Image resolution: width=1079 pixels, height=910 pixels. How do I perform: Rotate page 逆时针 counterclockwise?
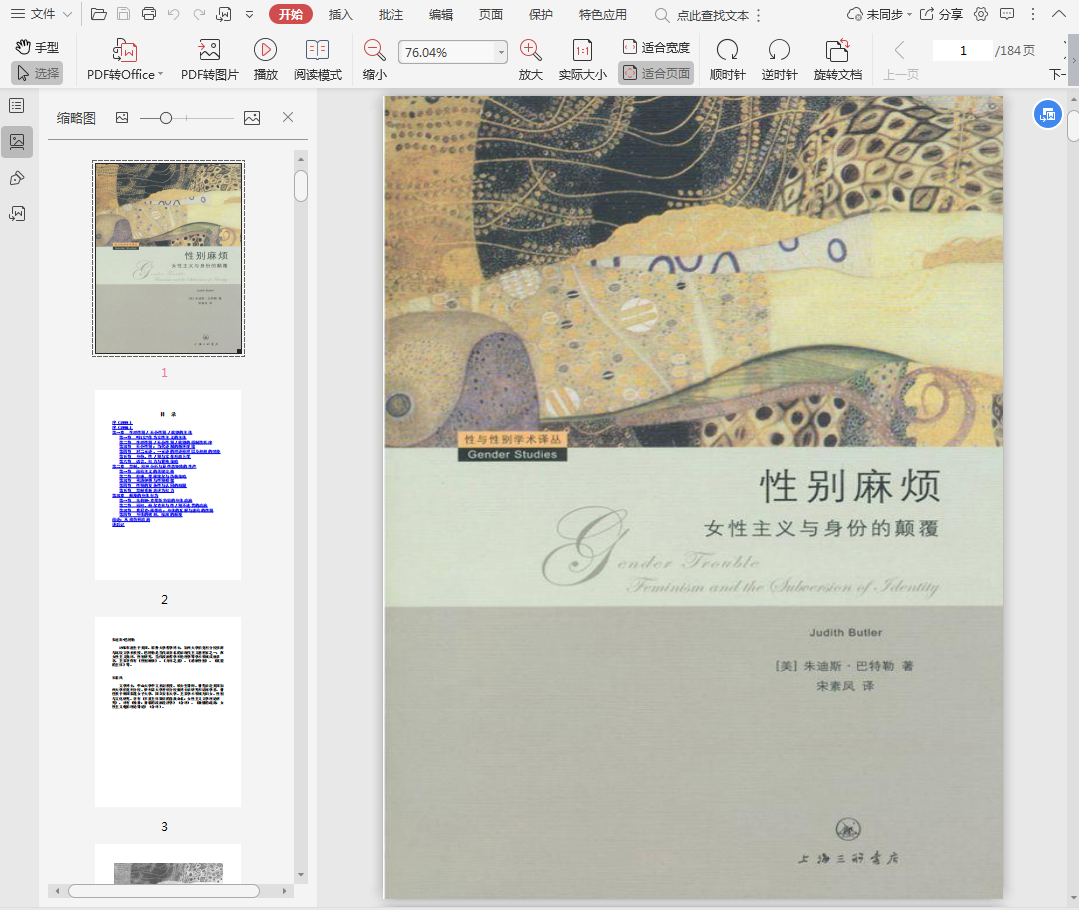779,60
